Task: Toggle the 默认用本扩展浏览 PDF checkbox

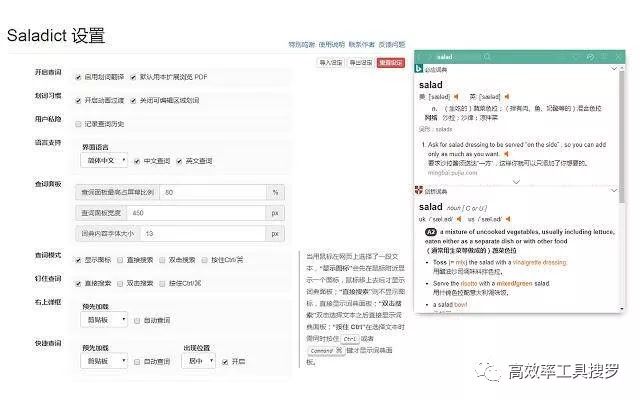Action: point(133,77)
